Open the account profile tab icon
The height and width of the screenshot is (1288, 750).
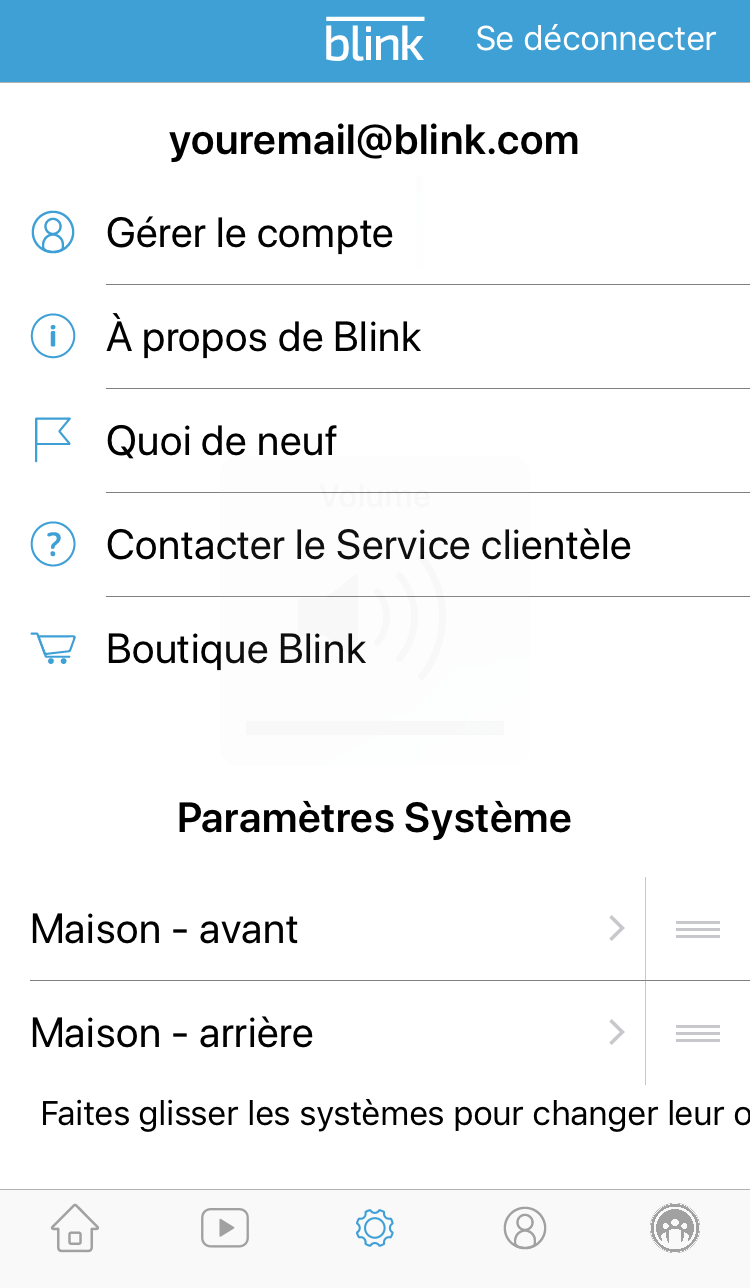tap(525, 1227)
